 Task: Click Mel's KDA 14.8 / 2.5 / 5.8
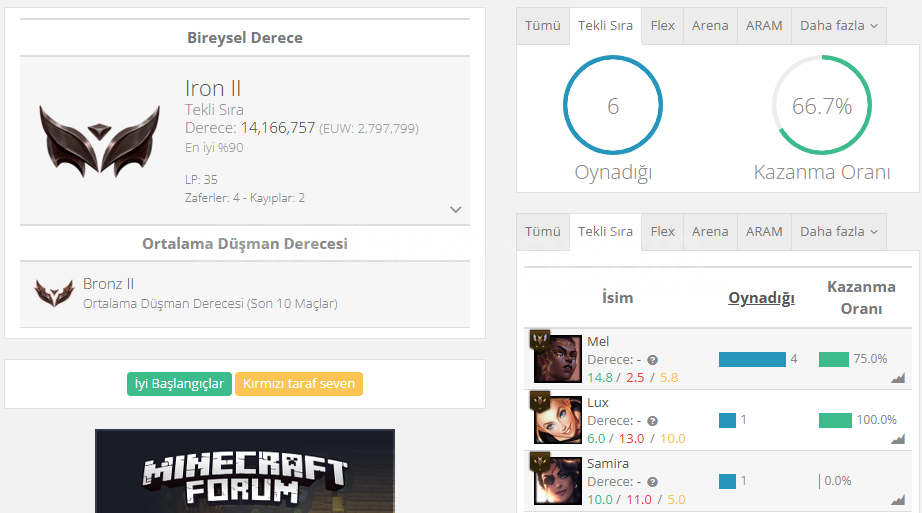click(632, 378)
